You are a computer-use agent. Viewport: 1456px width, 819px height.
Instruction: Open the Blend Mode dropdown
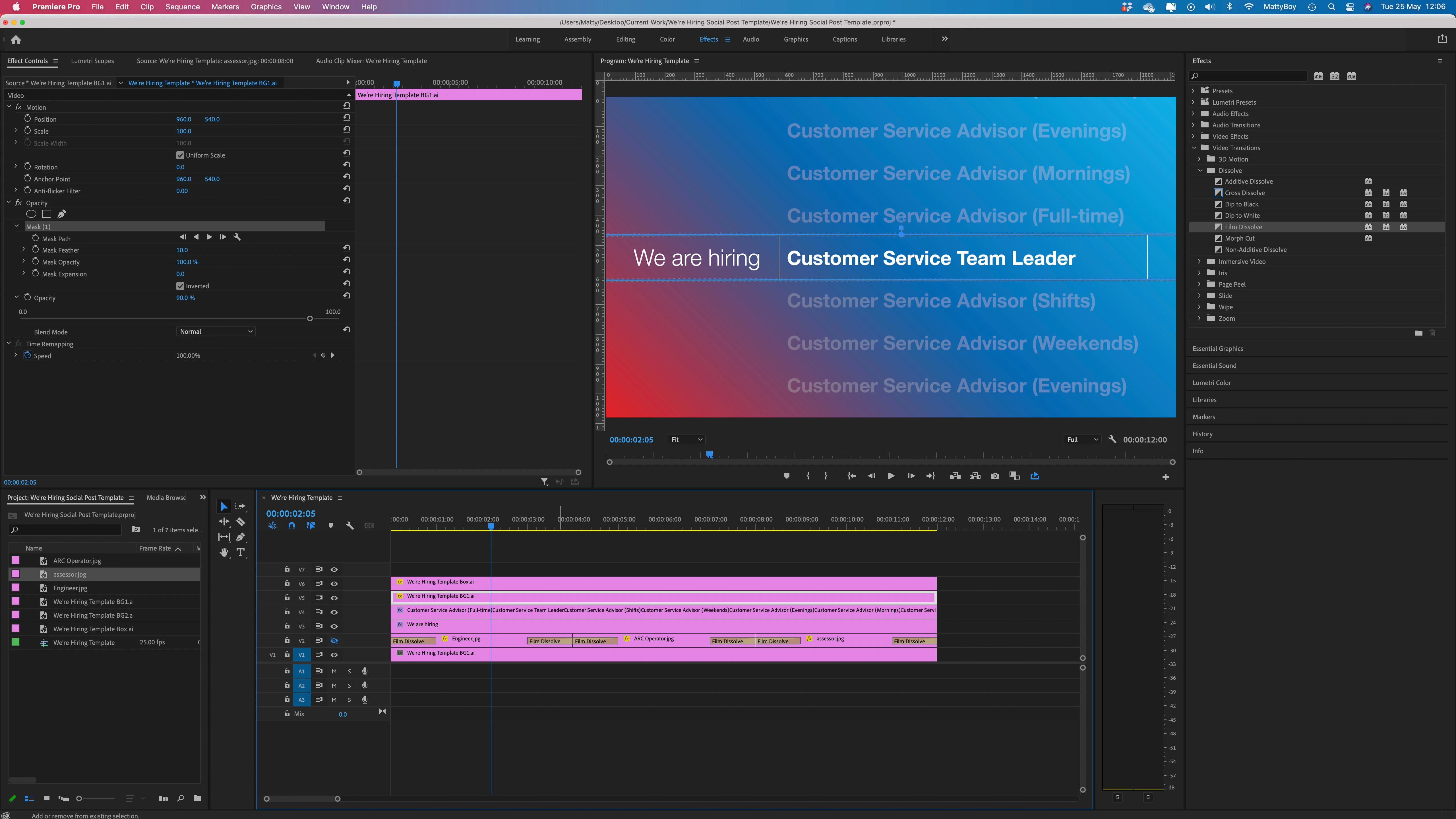point(216,332)
